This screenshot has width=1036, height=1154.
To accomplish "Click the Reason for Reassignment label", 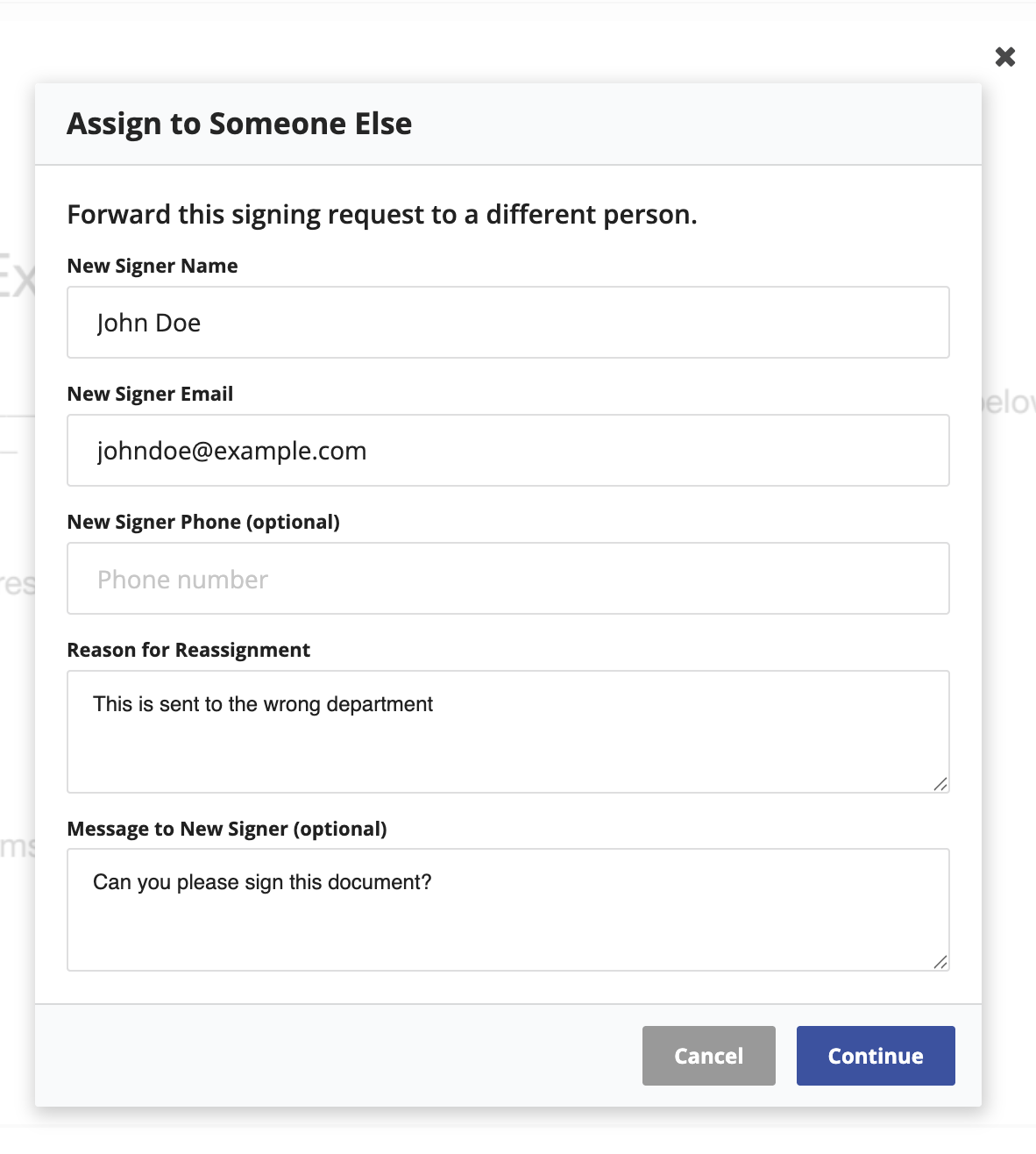I will click(x=188, y=650).
